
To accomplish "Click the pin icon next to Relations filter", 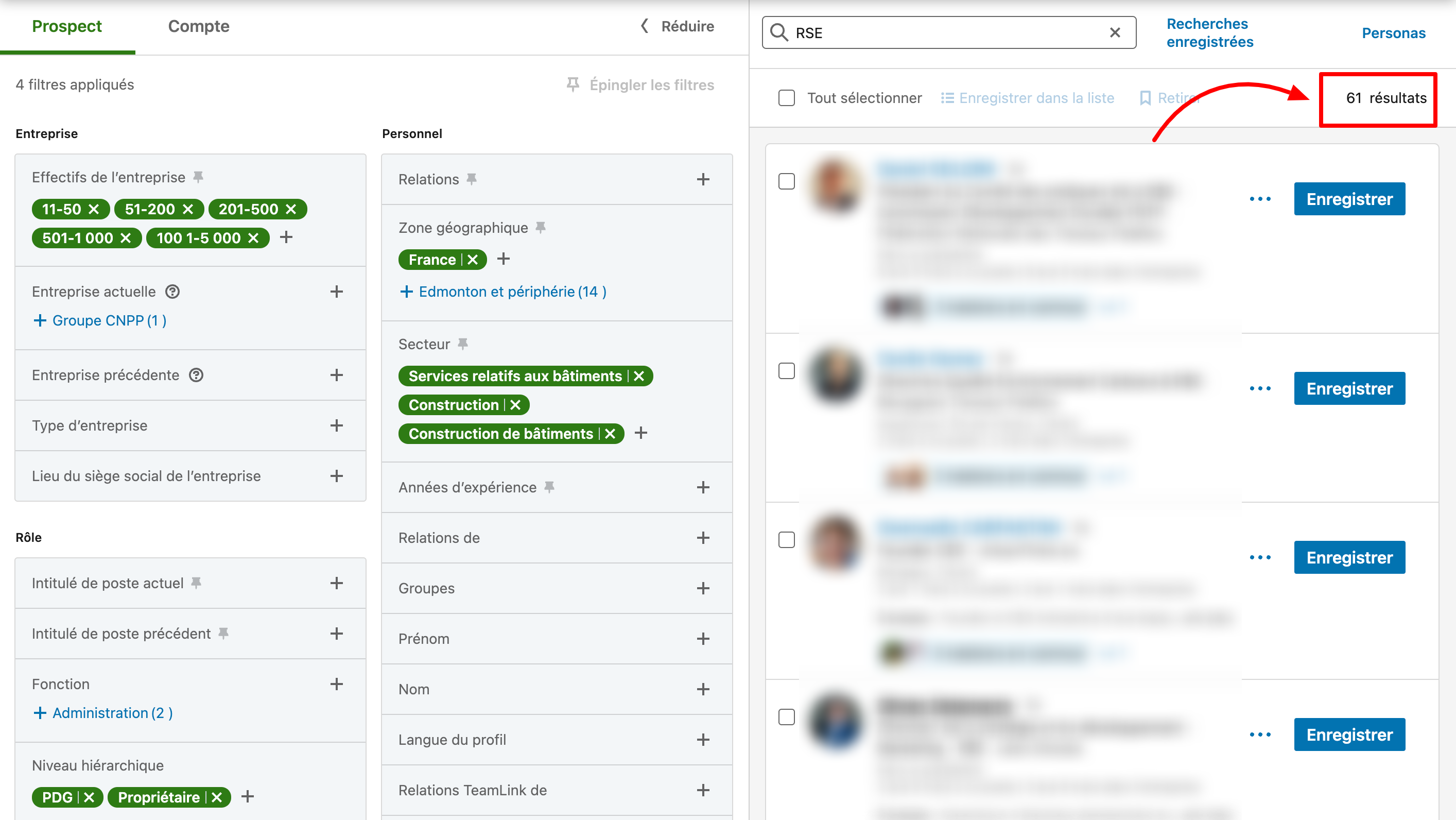I will click(x=472, y=178).
